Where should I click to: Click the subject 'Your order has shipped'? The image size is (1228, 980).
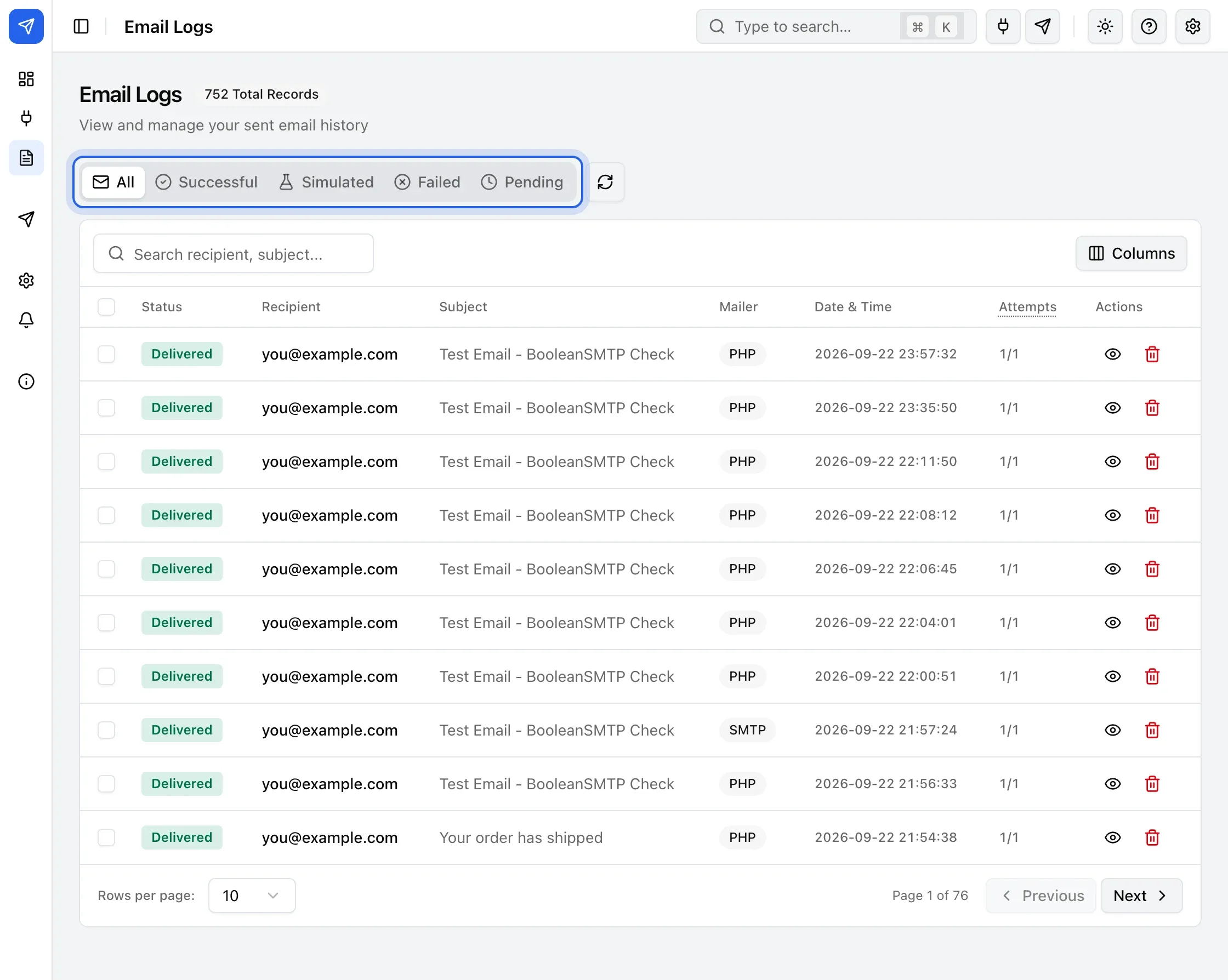[x=521, y=837]
